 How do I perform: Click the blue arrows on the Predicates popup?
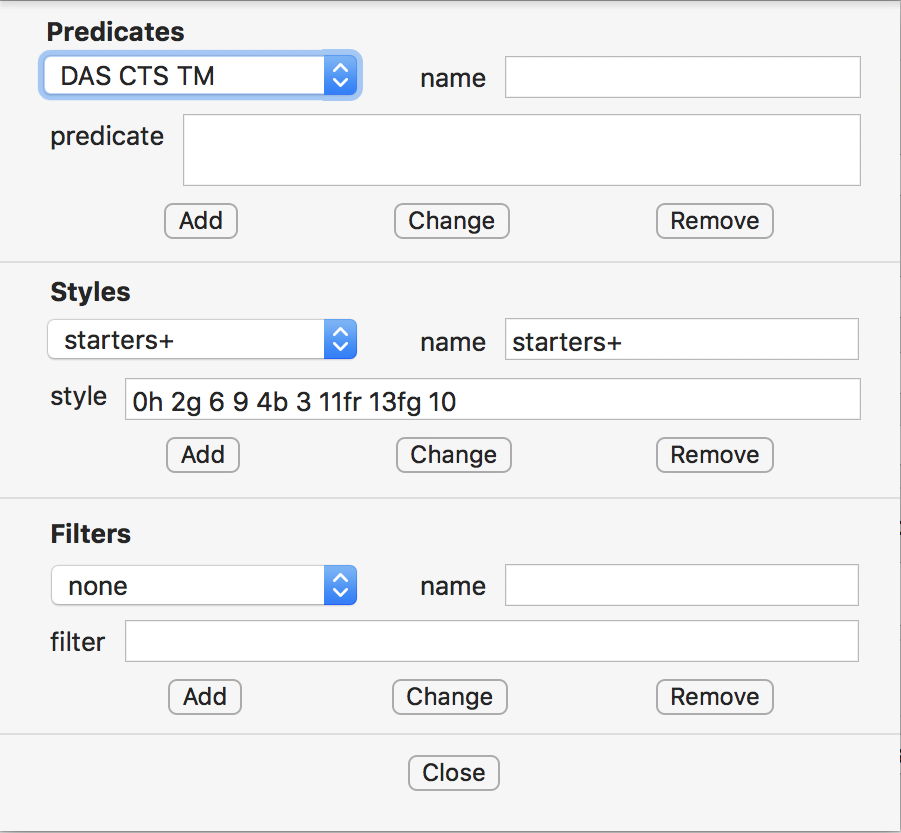tap(340, 76)
